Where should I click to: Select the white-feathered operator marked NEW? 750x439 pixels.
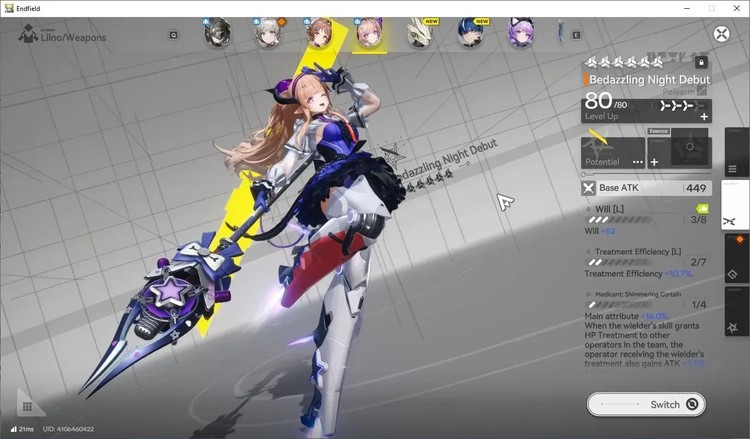tap(420, 33)
